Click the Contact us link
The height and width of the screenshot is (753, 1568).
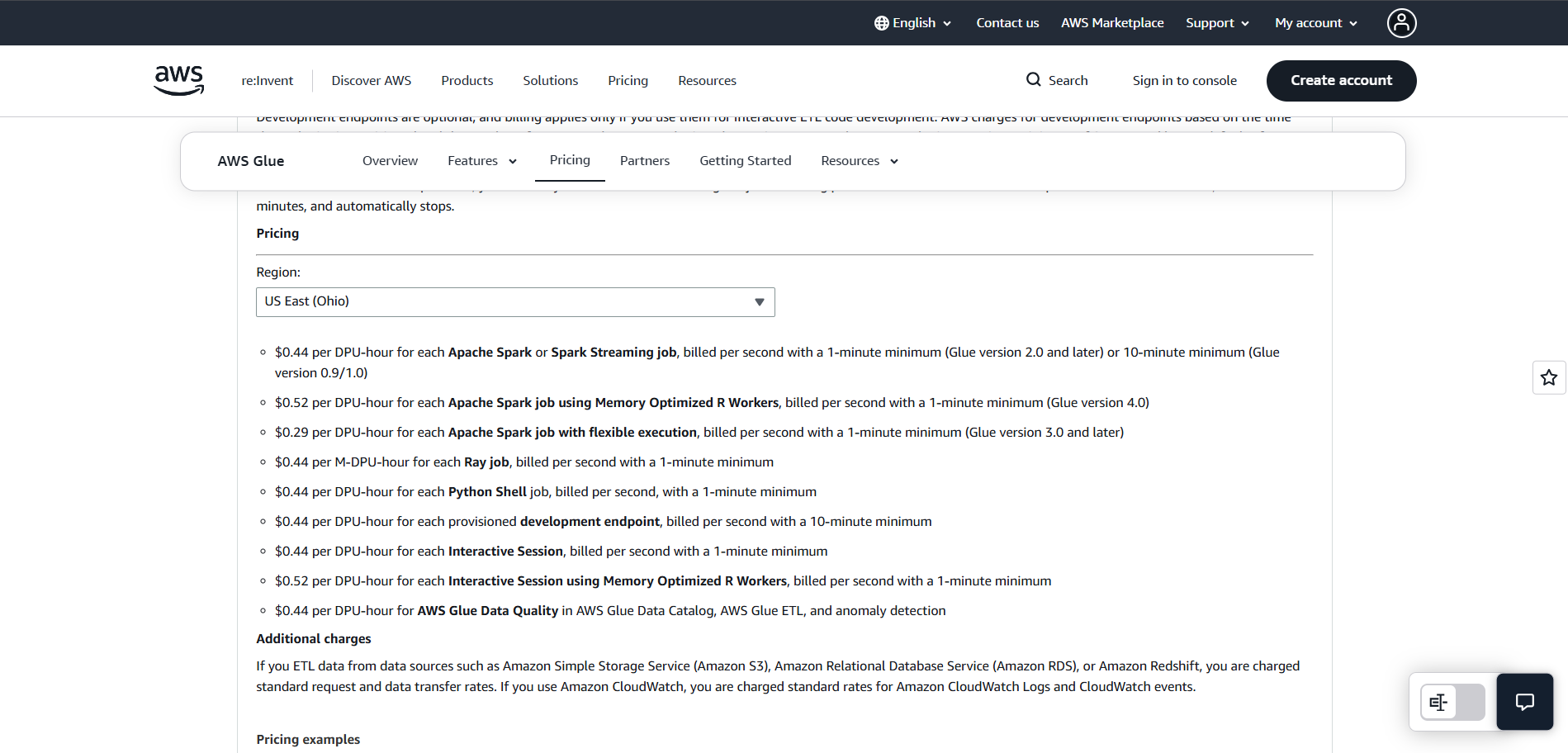coord(1007,23)
